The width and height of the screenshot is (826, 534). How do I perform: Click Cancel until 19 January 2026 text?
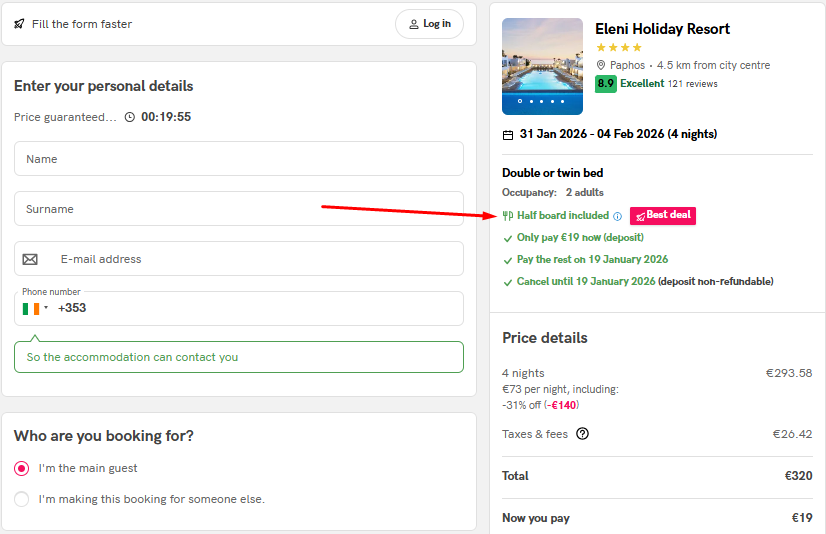pyautogui.click(x=586, y=282)
